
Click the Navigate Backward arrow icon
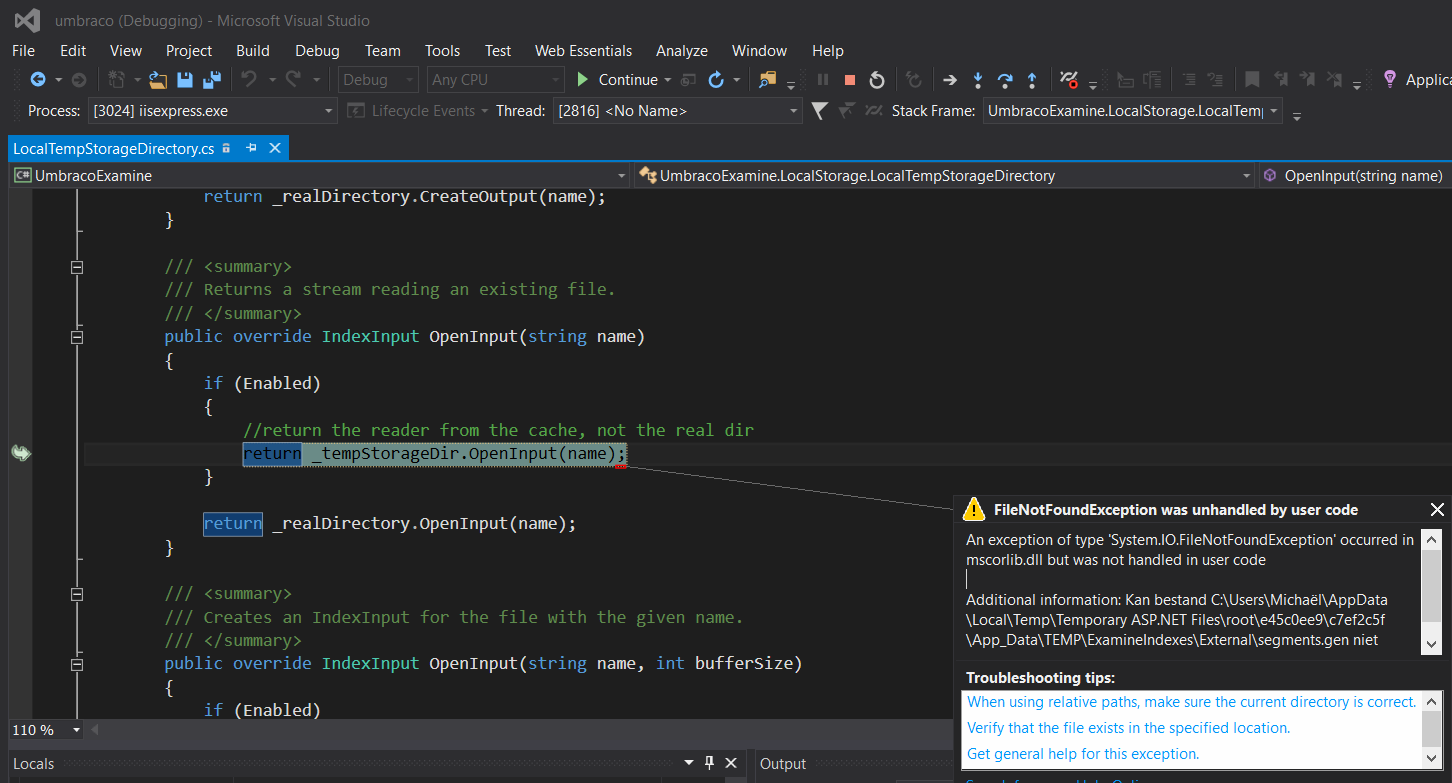click(38, 79)
